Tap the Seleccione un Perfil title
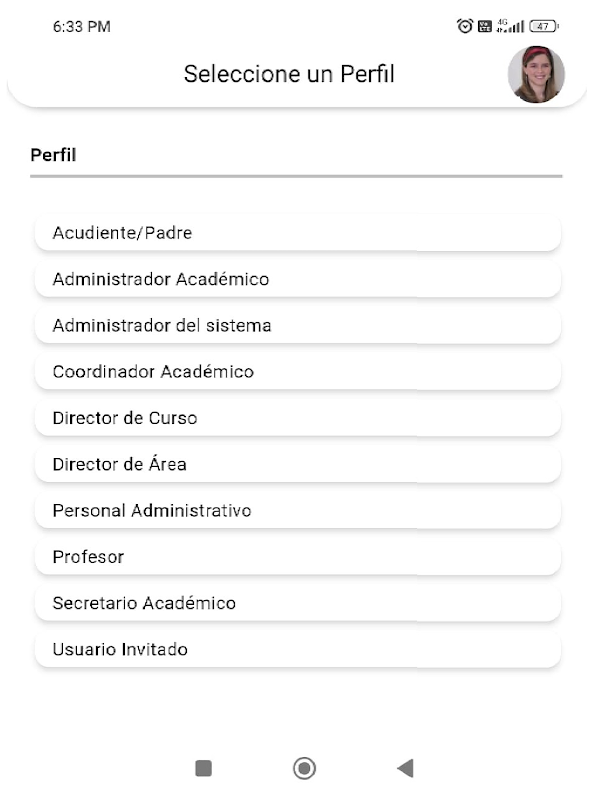 pos(289,74)
